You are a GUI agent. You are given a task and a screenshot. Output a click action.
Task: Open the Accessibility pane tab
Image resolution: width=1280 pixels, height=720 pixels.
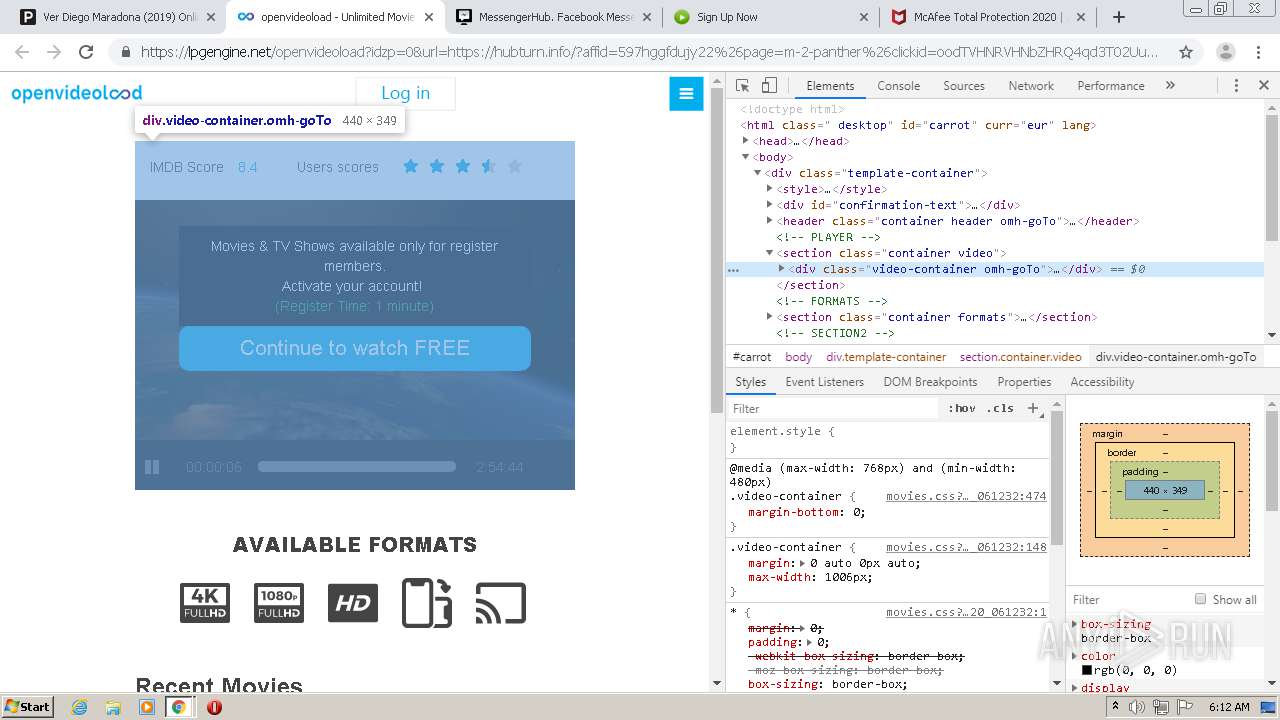1102,382
